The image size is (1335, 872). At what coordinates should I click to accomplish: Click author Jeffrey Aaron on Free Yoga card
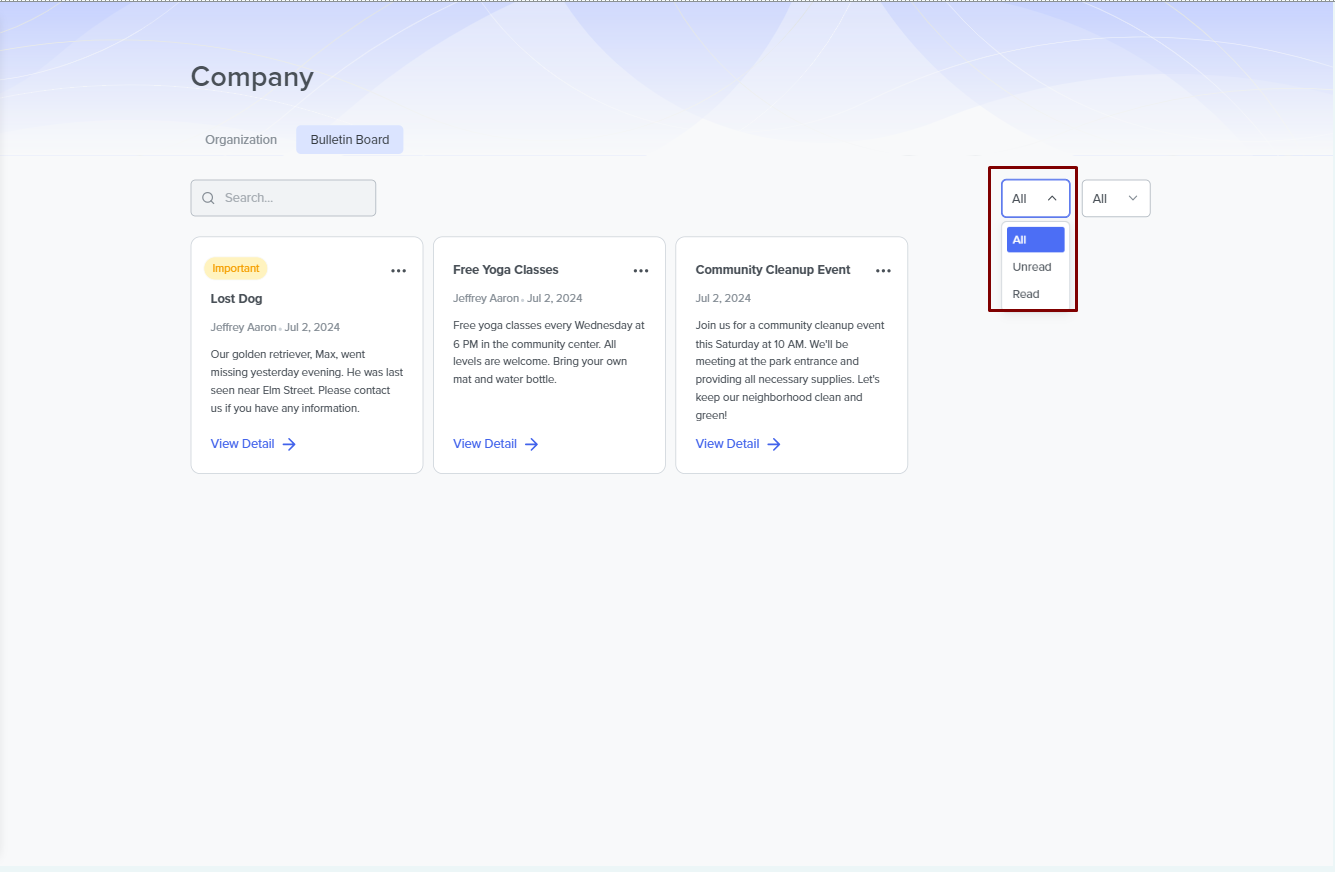(486, 298)
